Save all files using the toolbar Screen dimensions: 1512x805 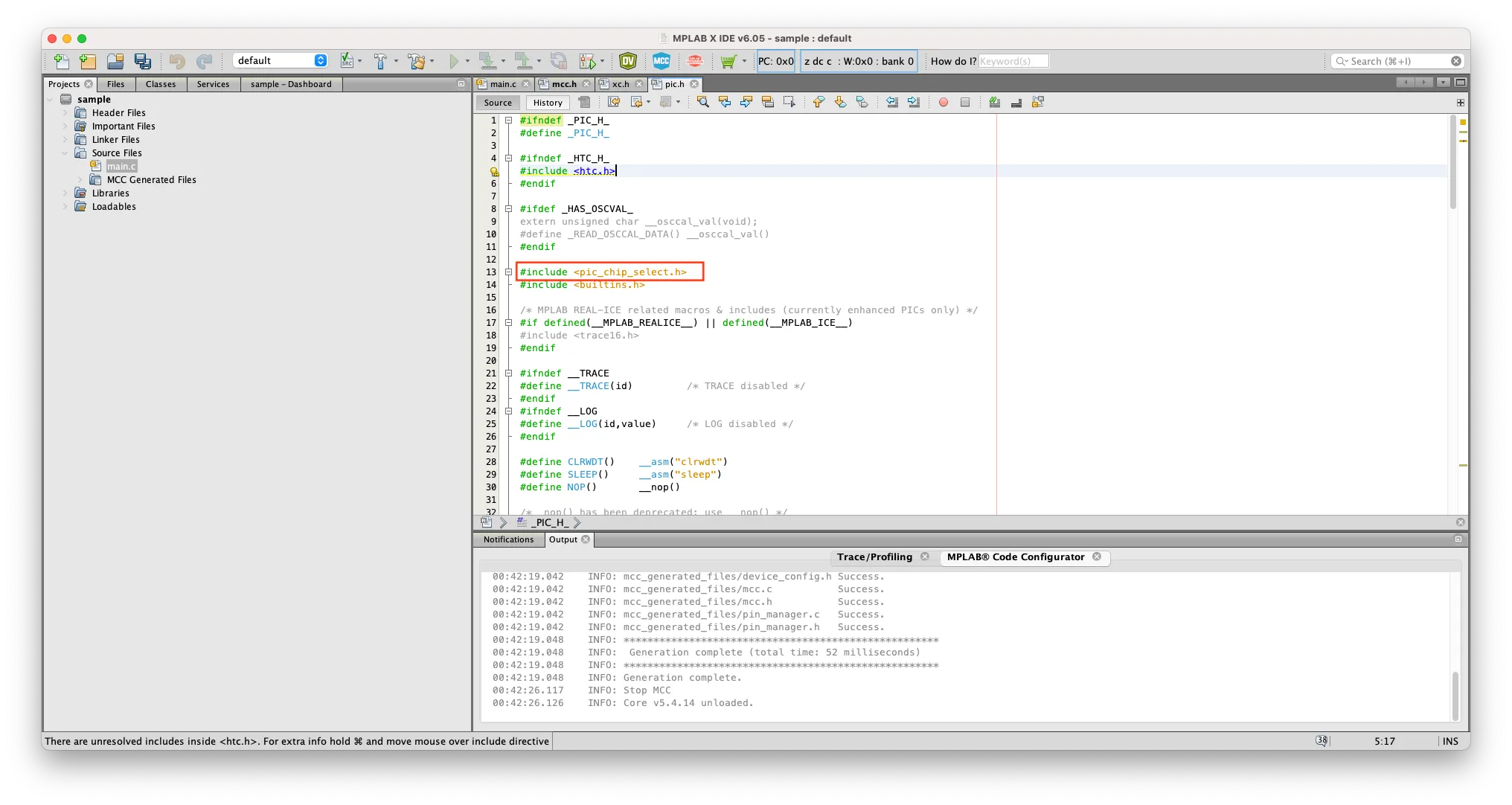(142, 61)
